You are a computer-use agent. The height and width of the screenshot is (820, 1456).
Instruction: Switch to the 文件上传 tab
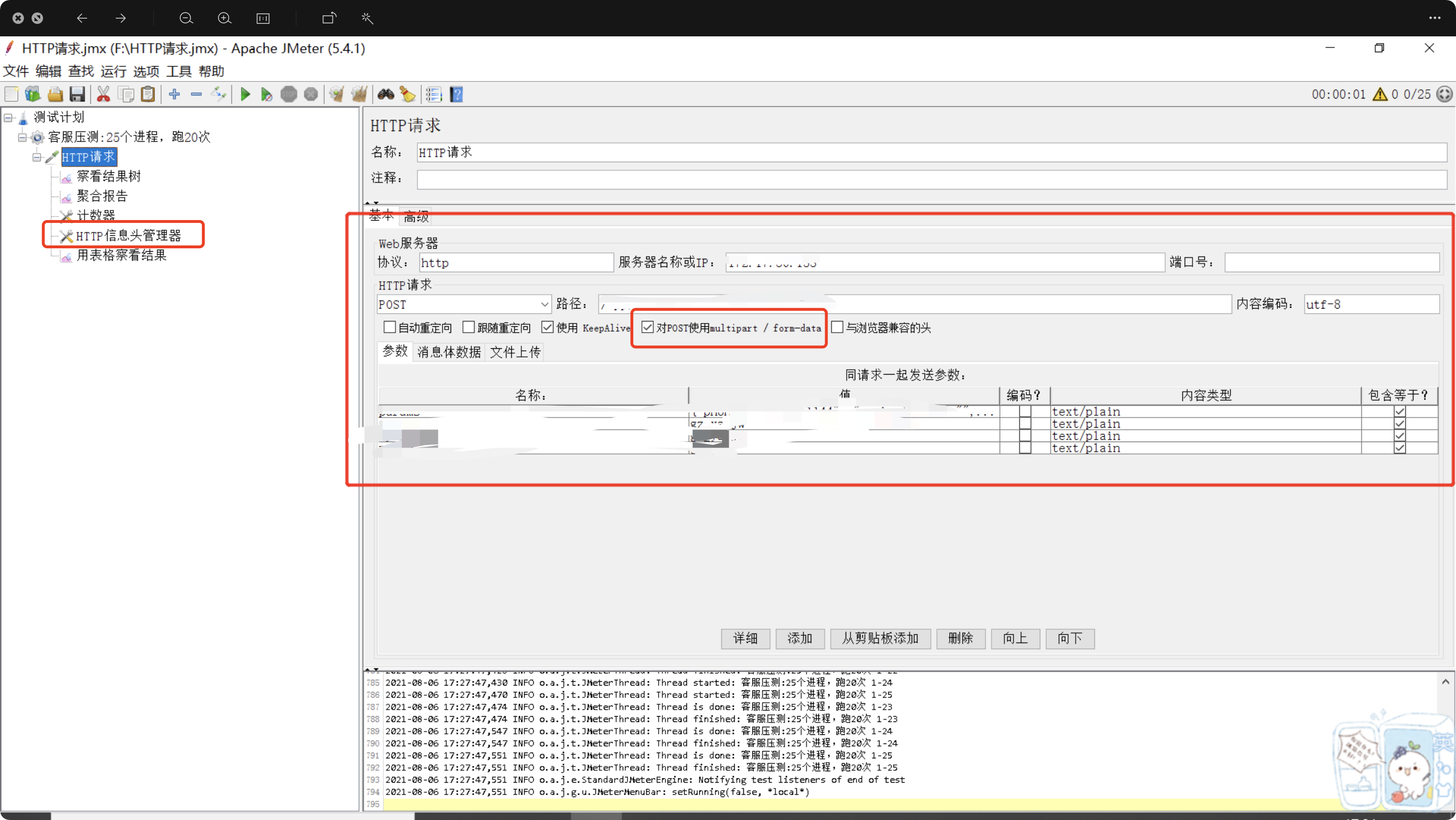click(515, 352)
